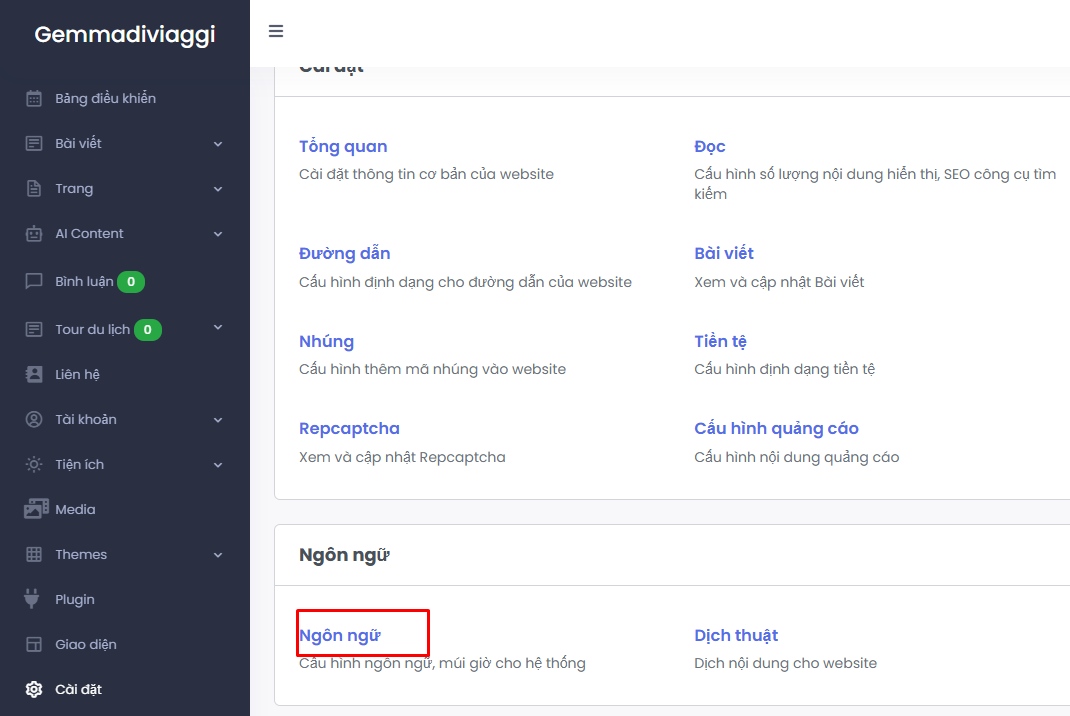This screenshot has height=716, width=1070.
Task: Open the Dịch thuật translation link
Action: point(736,636)
